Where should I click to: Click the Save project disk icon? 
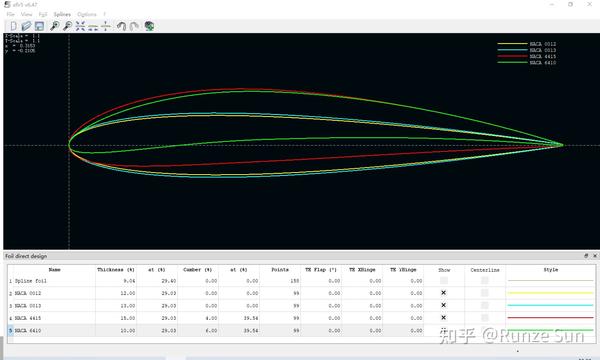[39, 26]
